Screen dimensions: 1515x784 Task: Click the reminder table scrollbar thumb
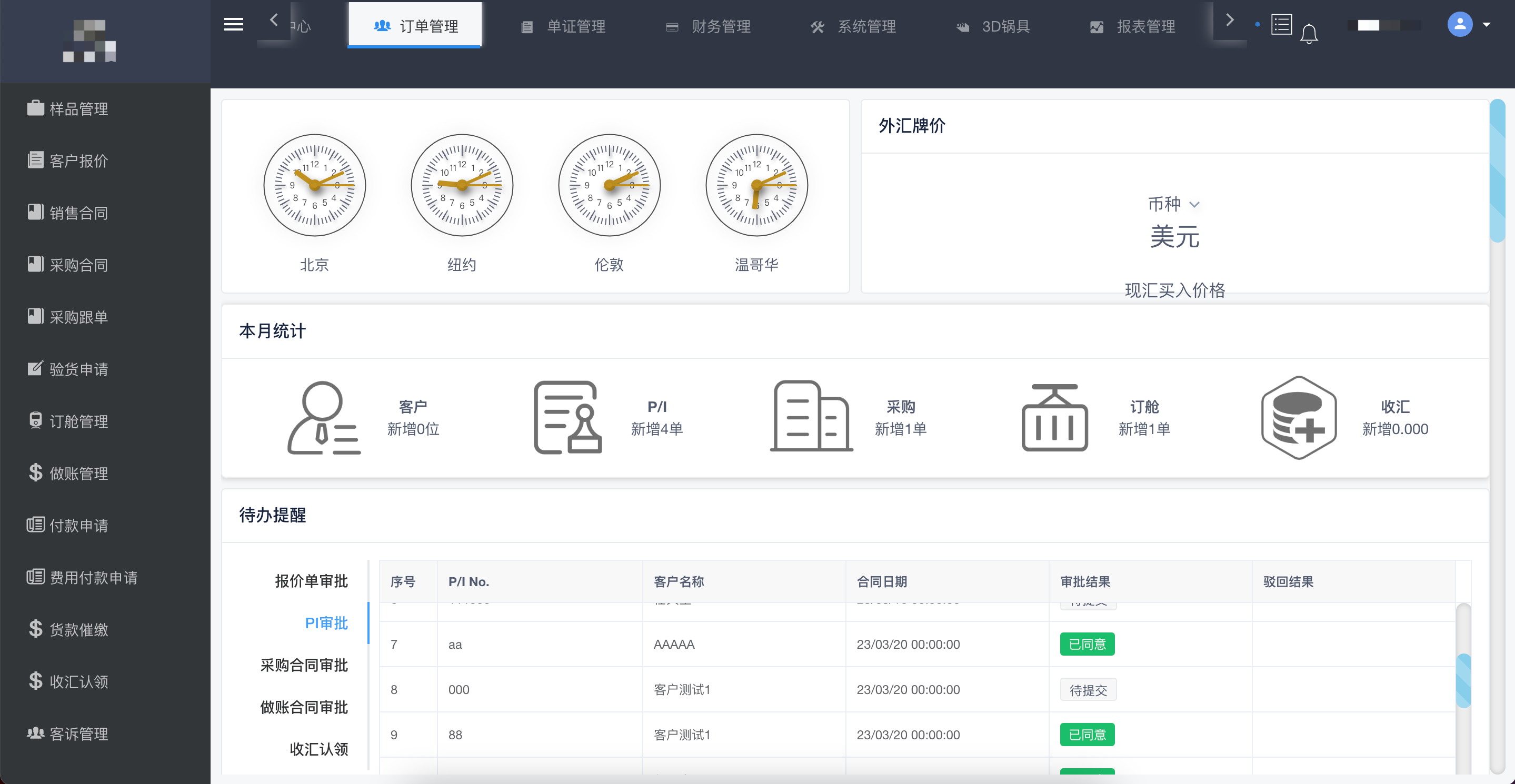(1463, 680)
